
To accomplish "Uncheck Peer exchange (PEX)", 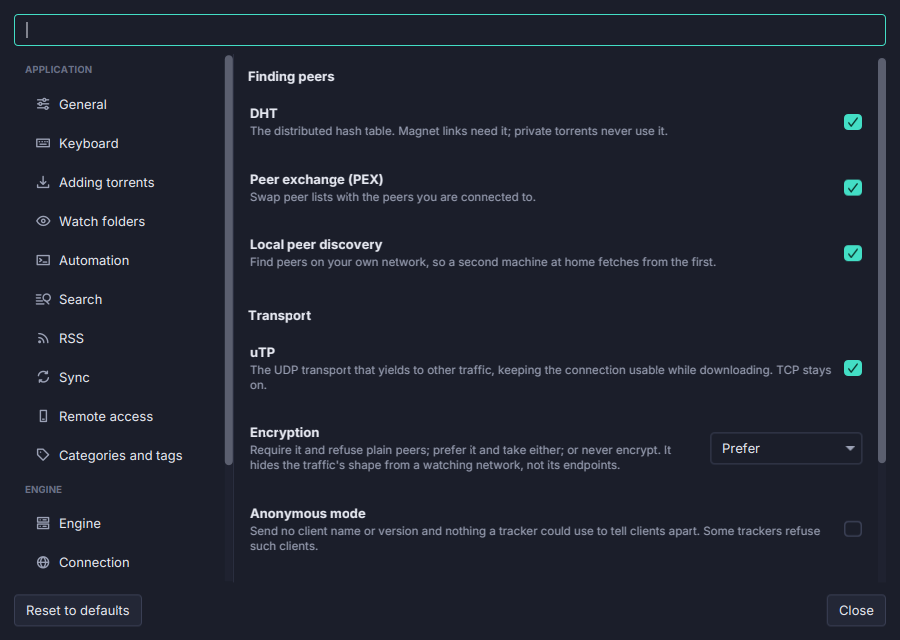I will 852,188.
